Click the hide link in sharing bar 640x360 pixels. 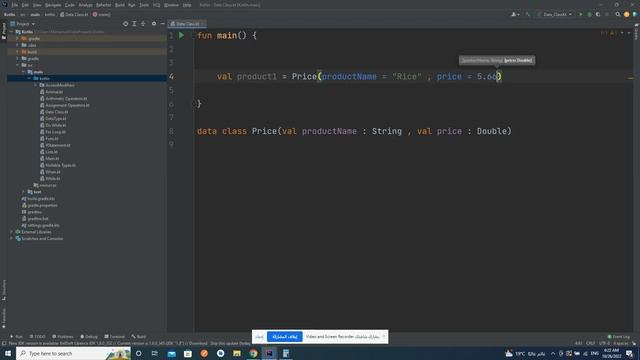click(x=260, y=337)
